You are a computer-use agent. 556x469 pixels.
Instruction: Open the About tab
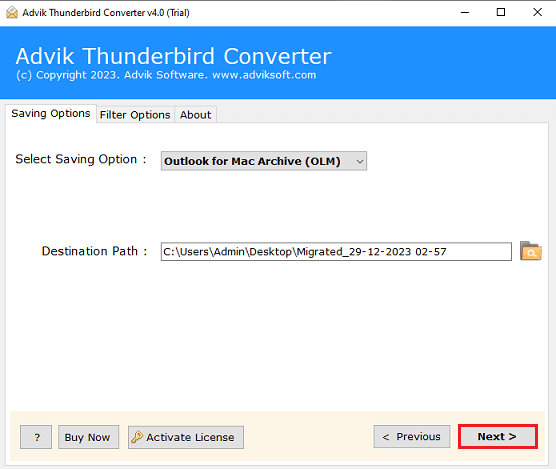pos(195,115)
